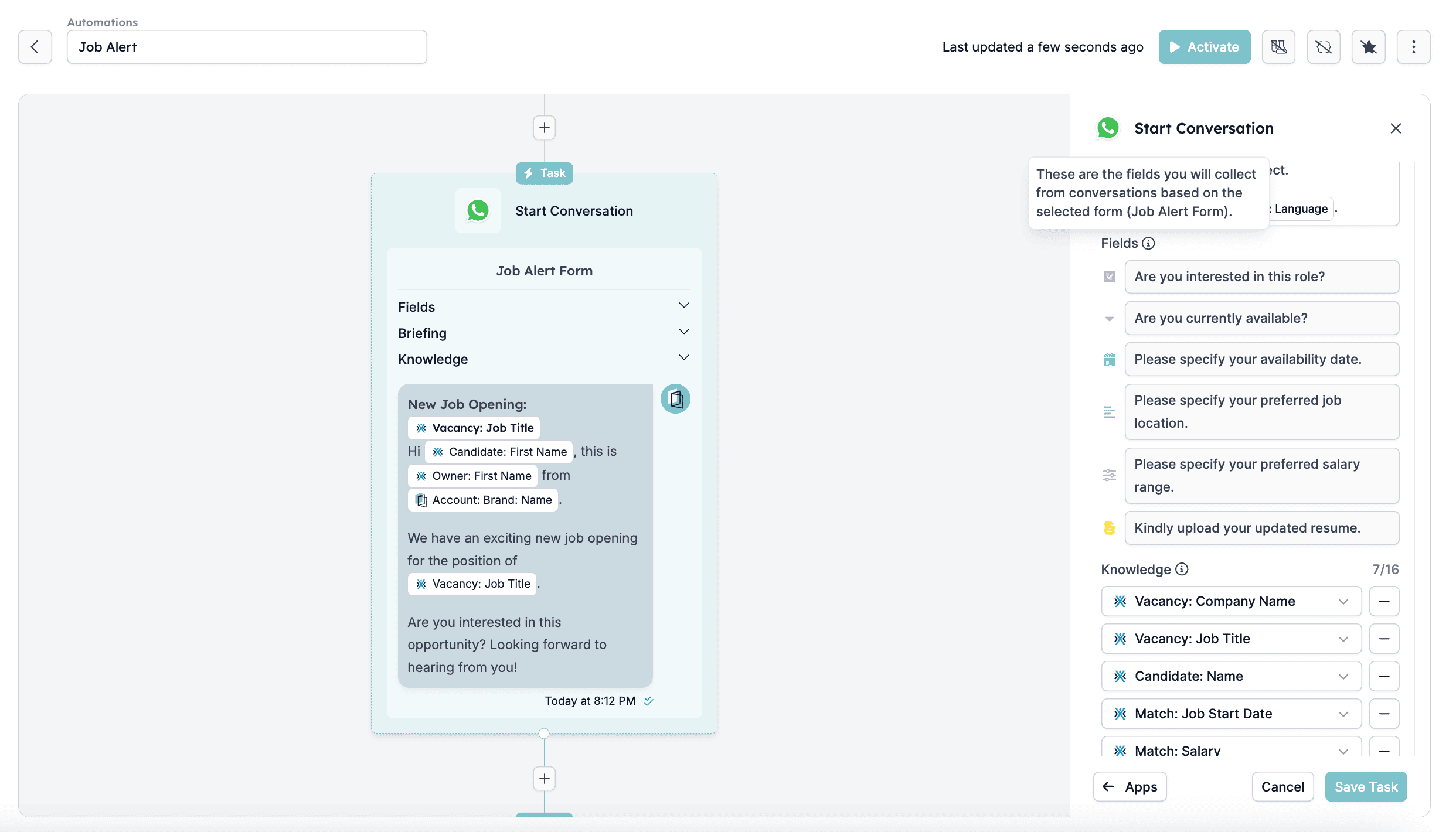Add a step below the Task node
This screenshot has height=832, width=1456.
545,779
